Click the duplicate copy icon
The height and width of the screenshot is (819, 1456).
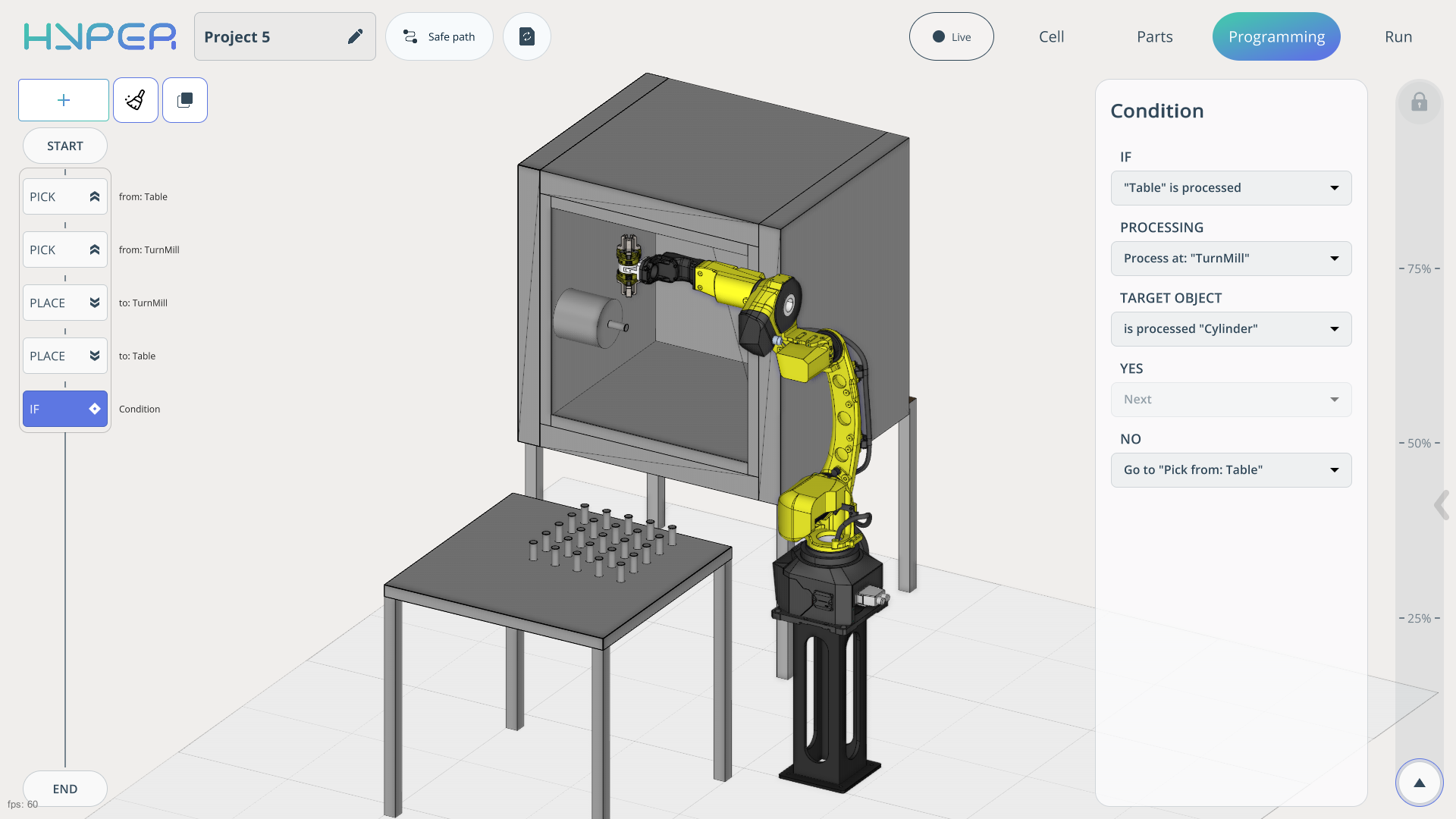pyautogui.click(x=185, y=100)
